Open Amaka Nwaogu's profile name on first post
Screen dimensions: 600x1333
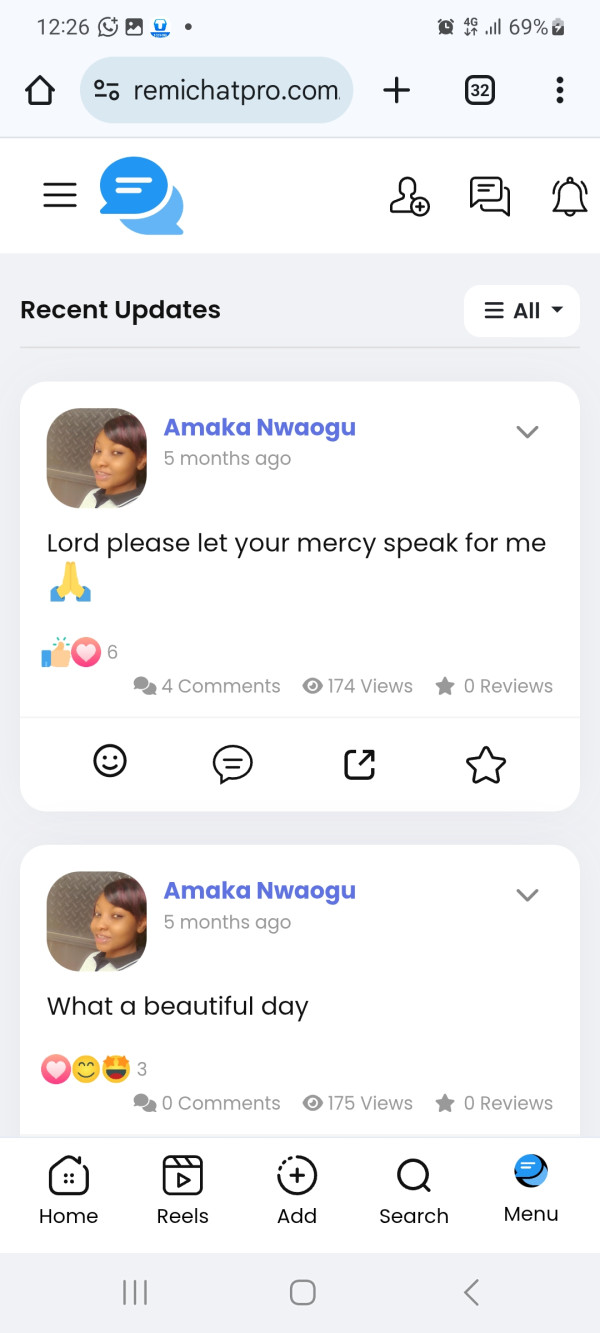tap(260, 427)
